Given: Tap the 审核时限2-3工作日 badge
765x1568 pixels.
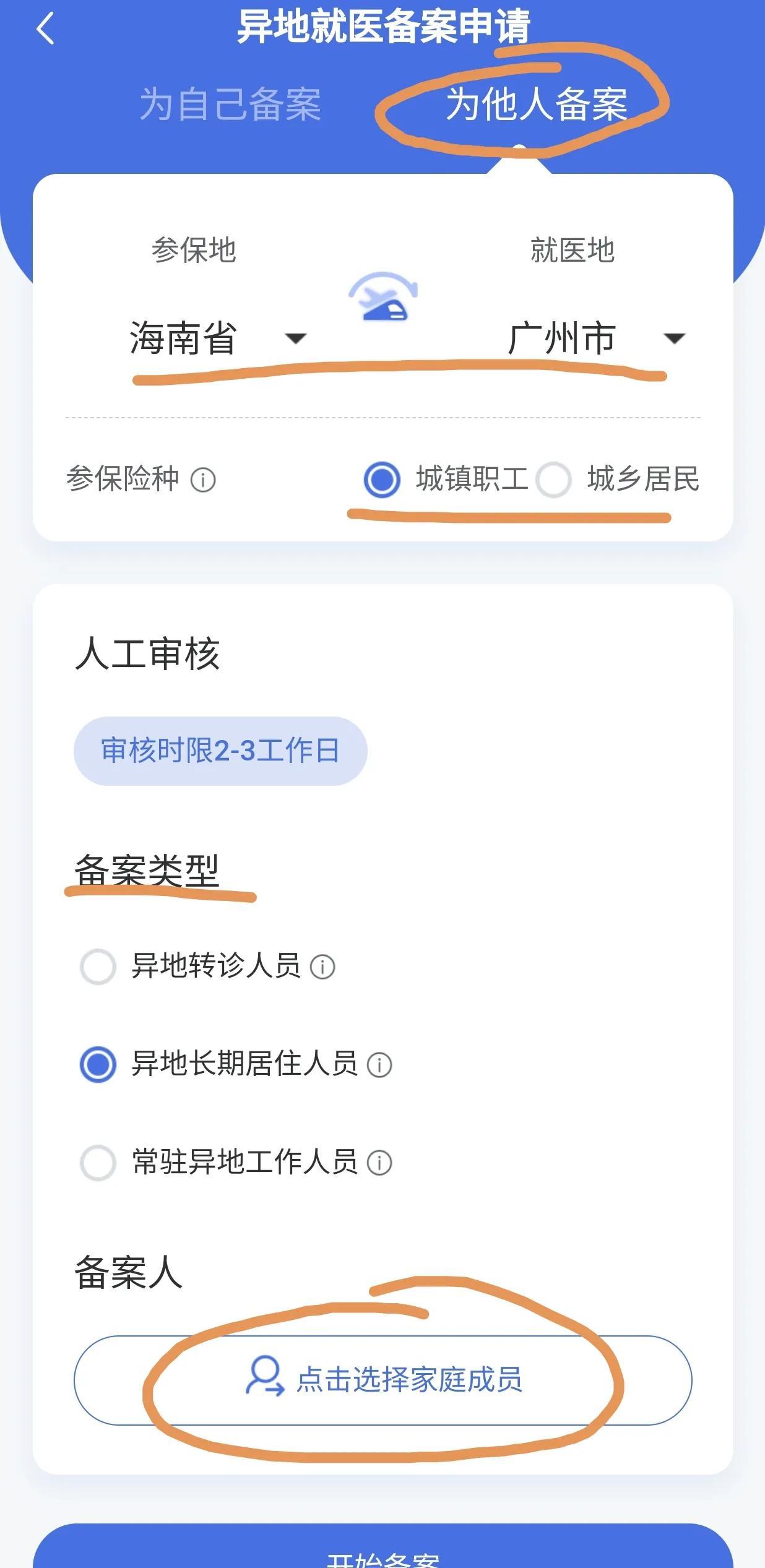Looking at the screenshot, I should [x=220, y=751].
